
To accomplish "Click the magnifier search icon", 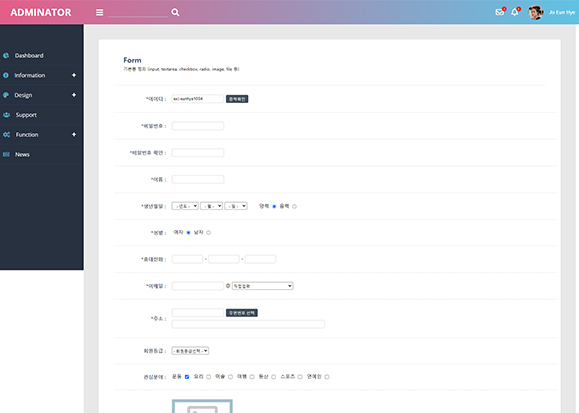I will pyautogui.click(x=175, y=12).
